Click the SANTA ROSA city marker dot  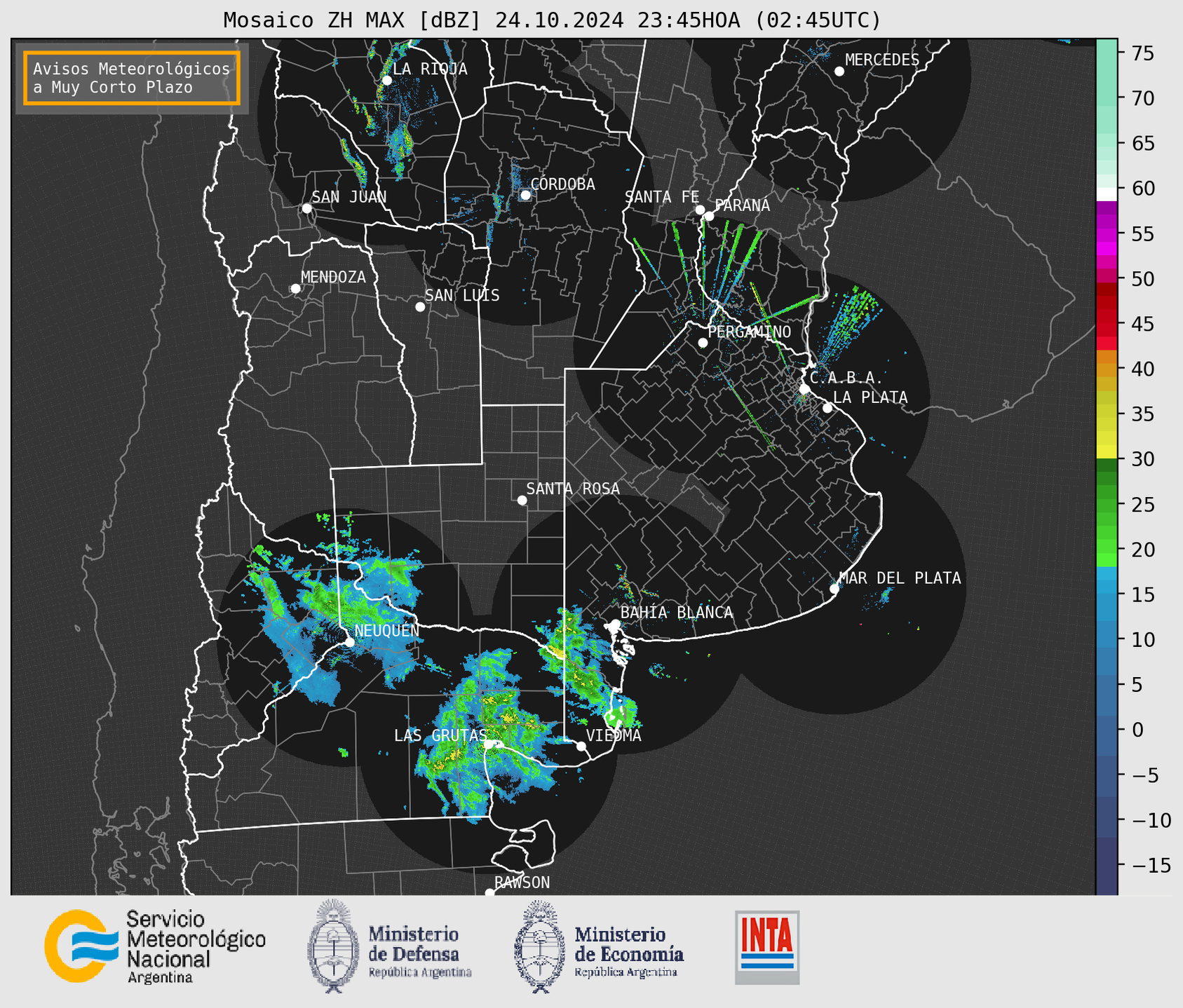click(x=522, y=500)
